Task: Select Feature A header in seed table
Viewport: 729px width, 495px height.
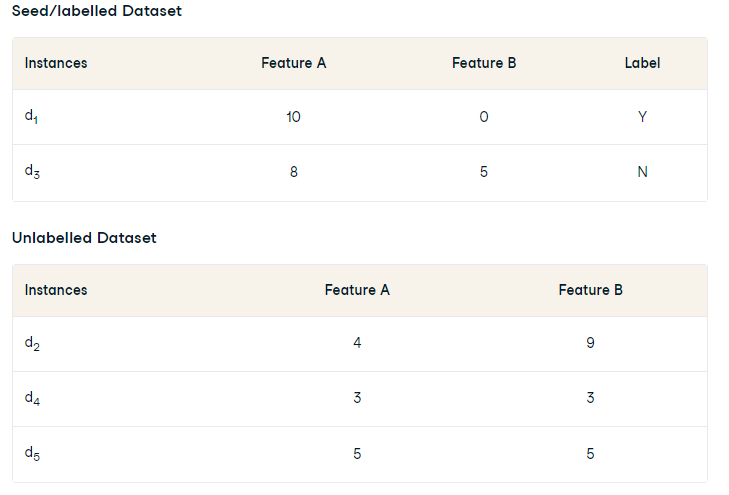Action: [x=293, y=63]
